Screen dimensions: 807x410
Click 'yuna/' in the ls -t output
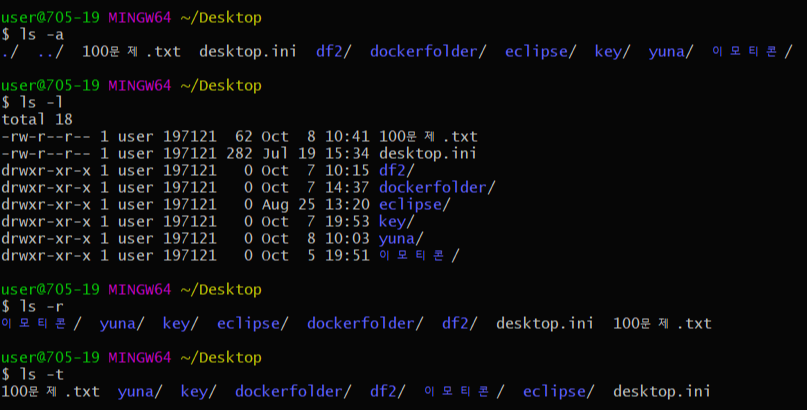(x=140, y=391)
